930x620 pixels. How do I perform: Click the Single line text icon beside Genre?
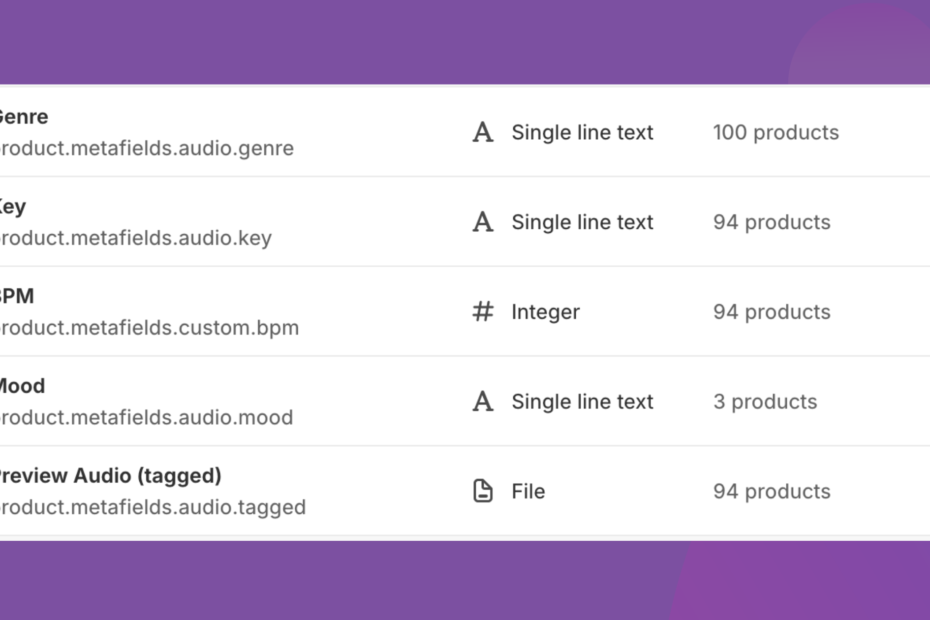482,131
